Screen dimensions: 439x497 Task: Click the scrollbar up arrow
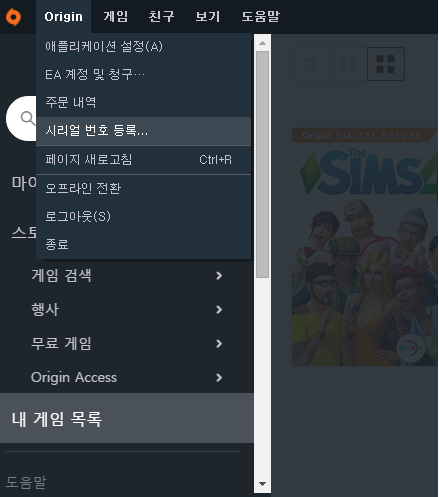click(x=262, y=43)
